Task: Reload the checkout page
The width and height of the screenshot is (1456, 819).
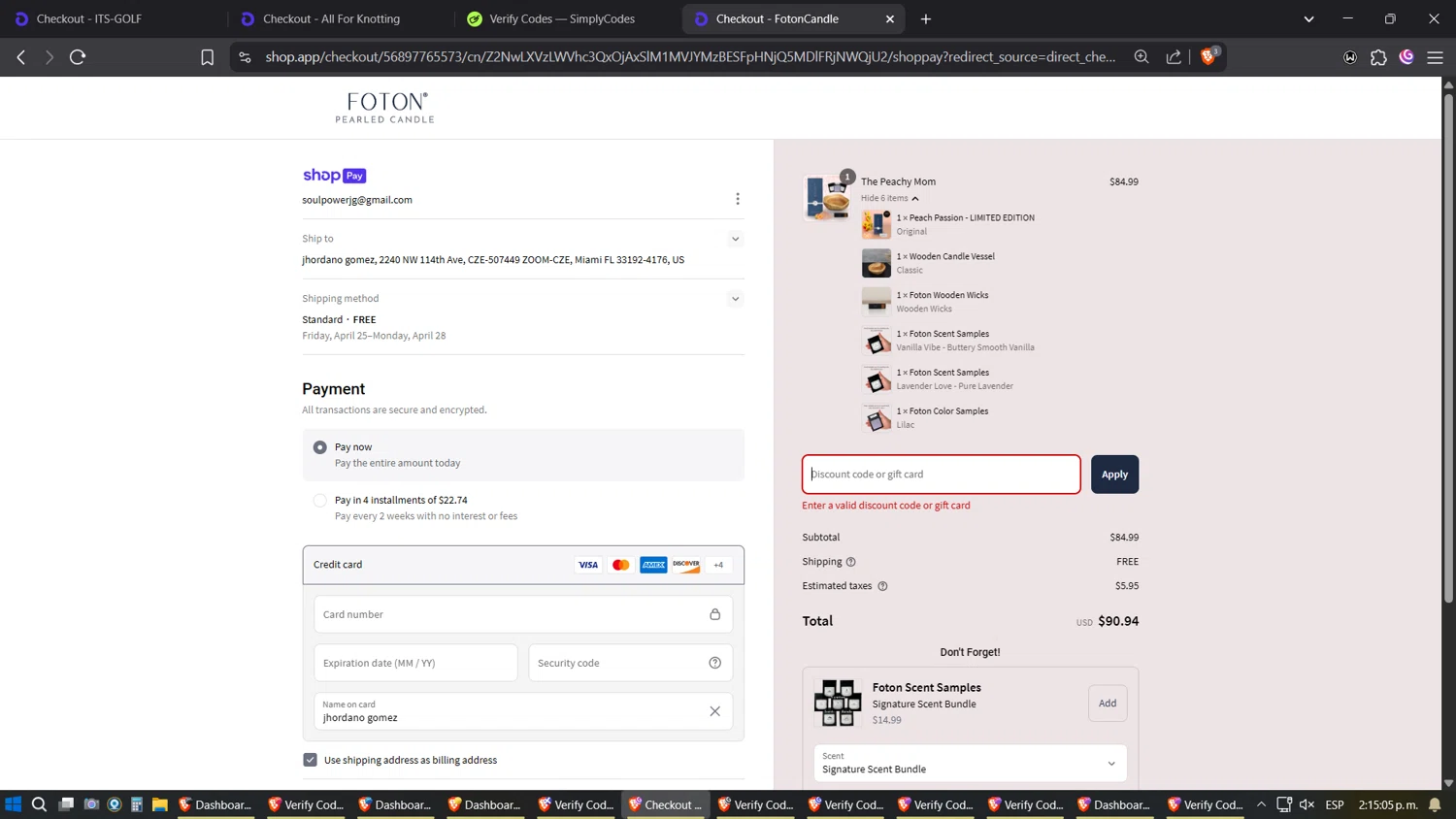Action: [78, 57]
